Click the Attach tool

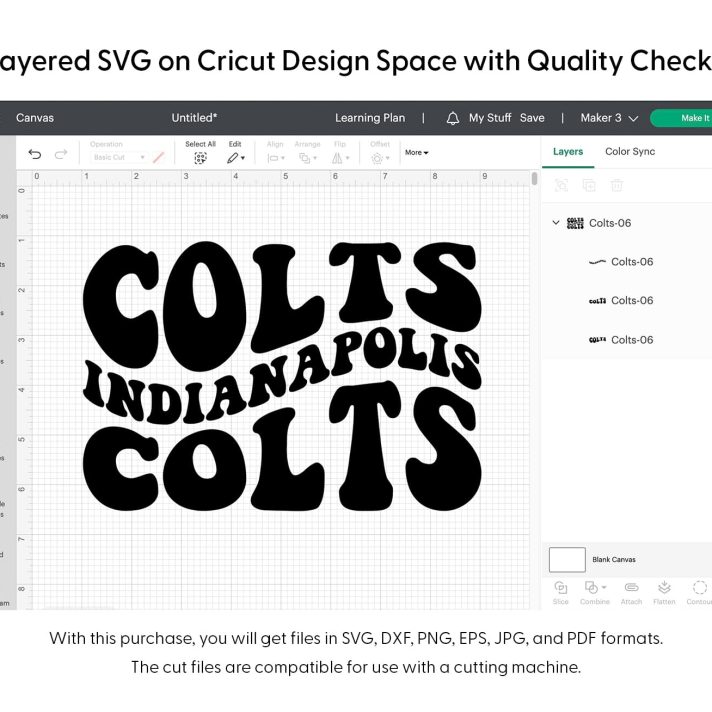point(631,592)
